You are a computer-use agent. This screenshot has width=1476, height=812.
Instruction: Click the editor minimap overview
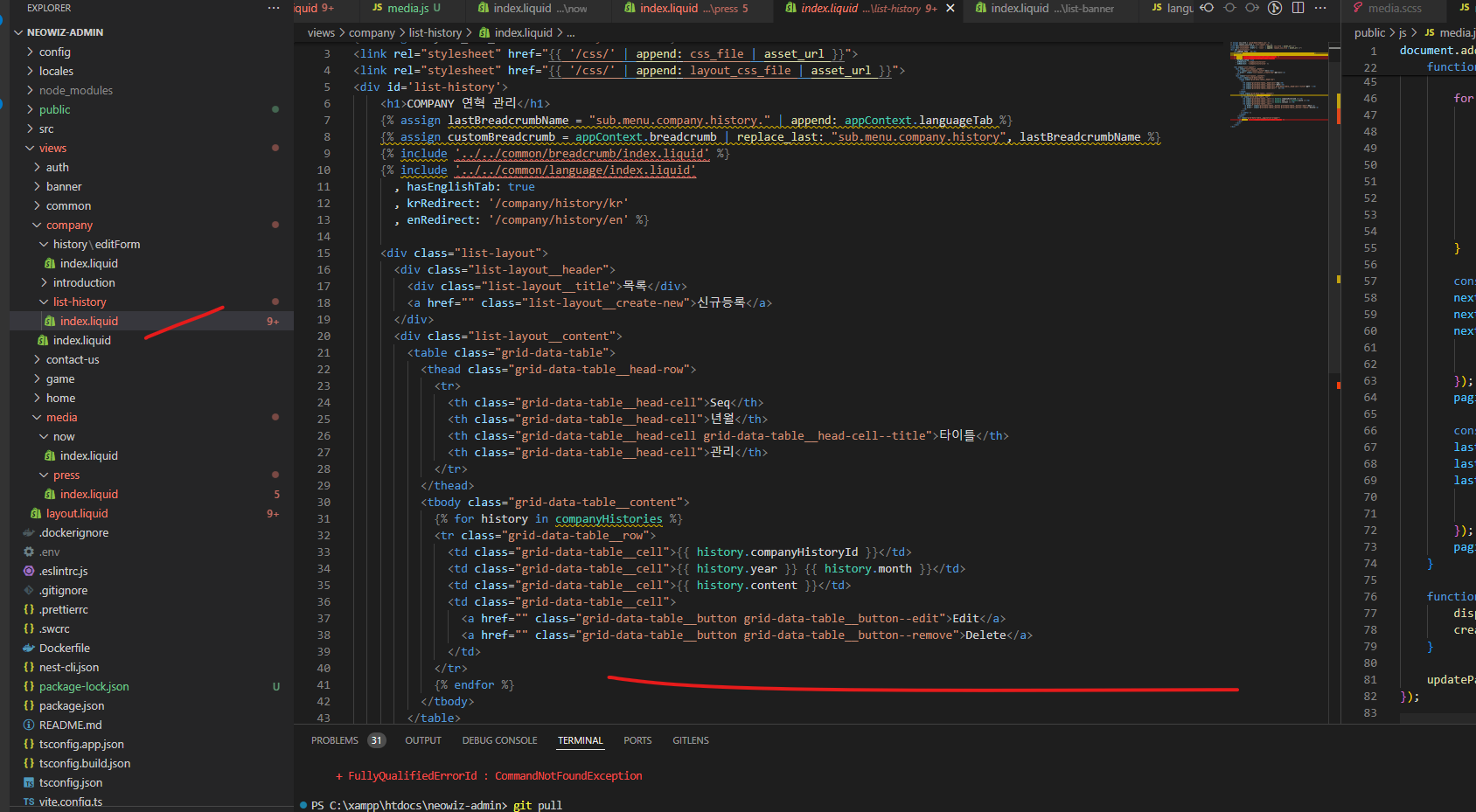tap(1278, 83)
